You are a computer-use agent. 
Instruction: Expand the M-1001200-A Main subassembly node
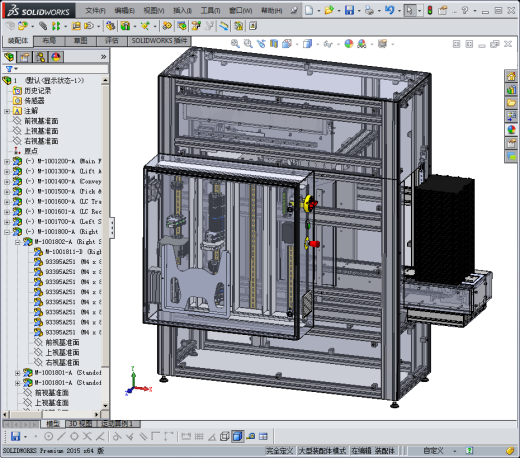(7, 162)
